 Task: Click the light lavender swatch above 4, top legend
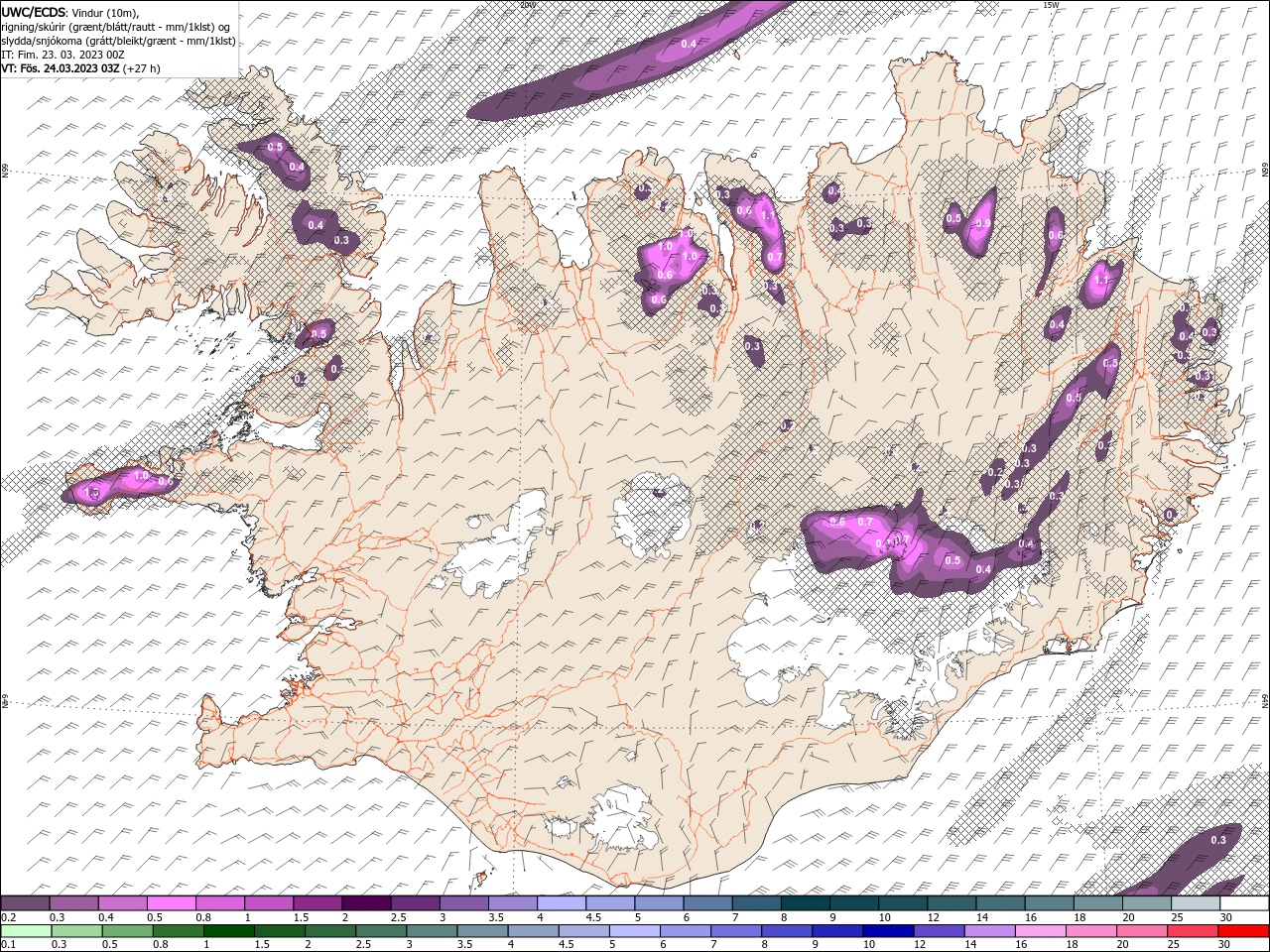(x=560, y=903)
